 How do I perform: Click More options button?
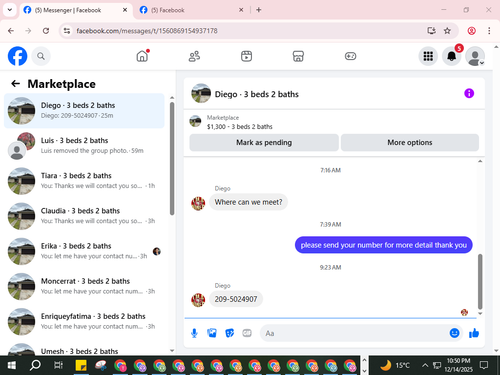(x=410, y=143)
